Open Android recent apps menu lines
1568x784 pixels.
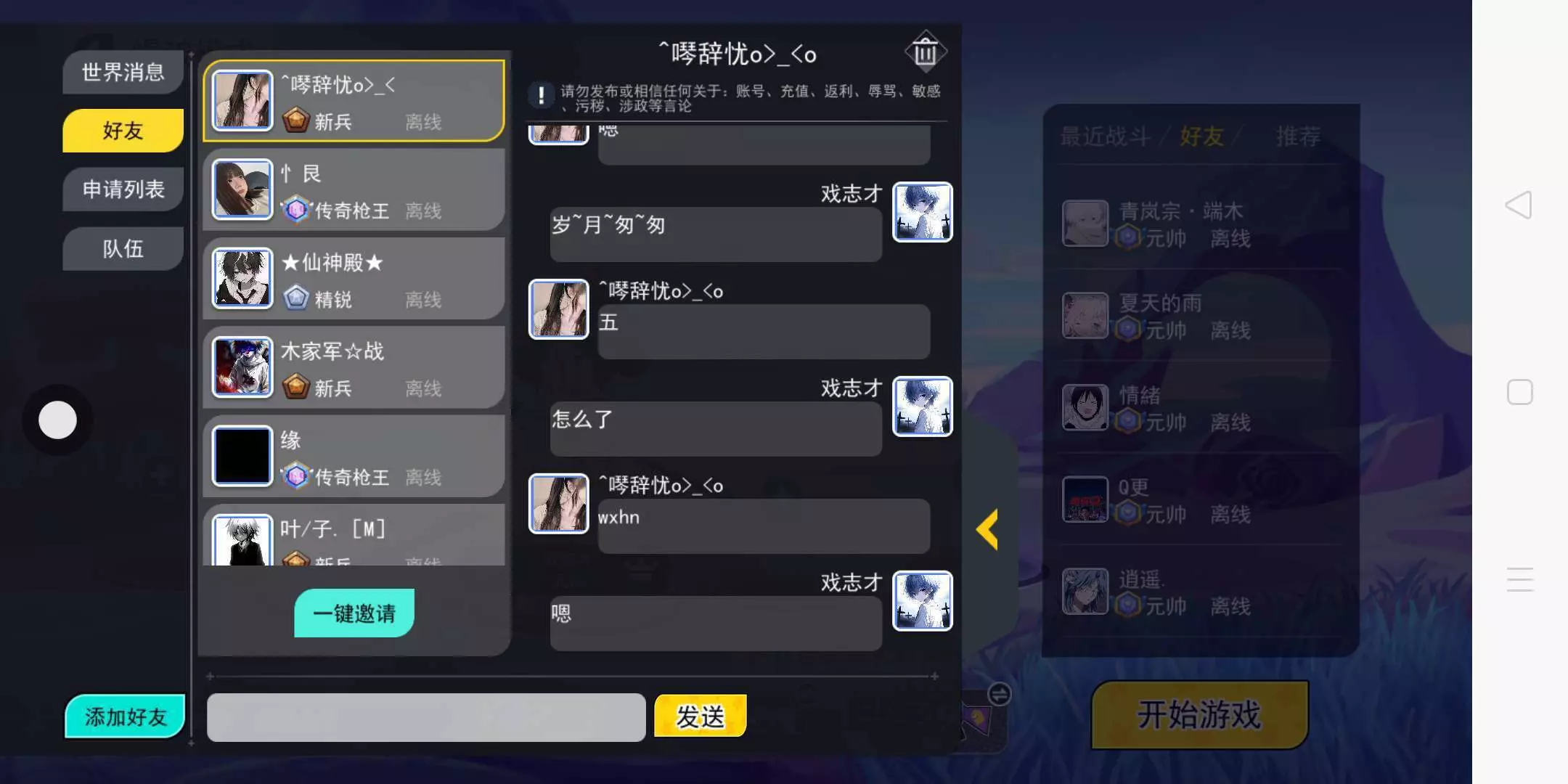click(1519, 579)
